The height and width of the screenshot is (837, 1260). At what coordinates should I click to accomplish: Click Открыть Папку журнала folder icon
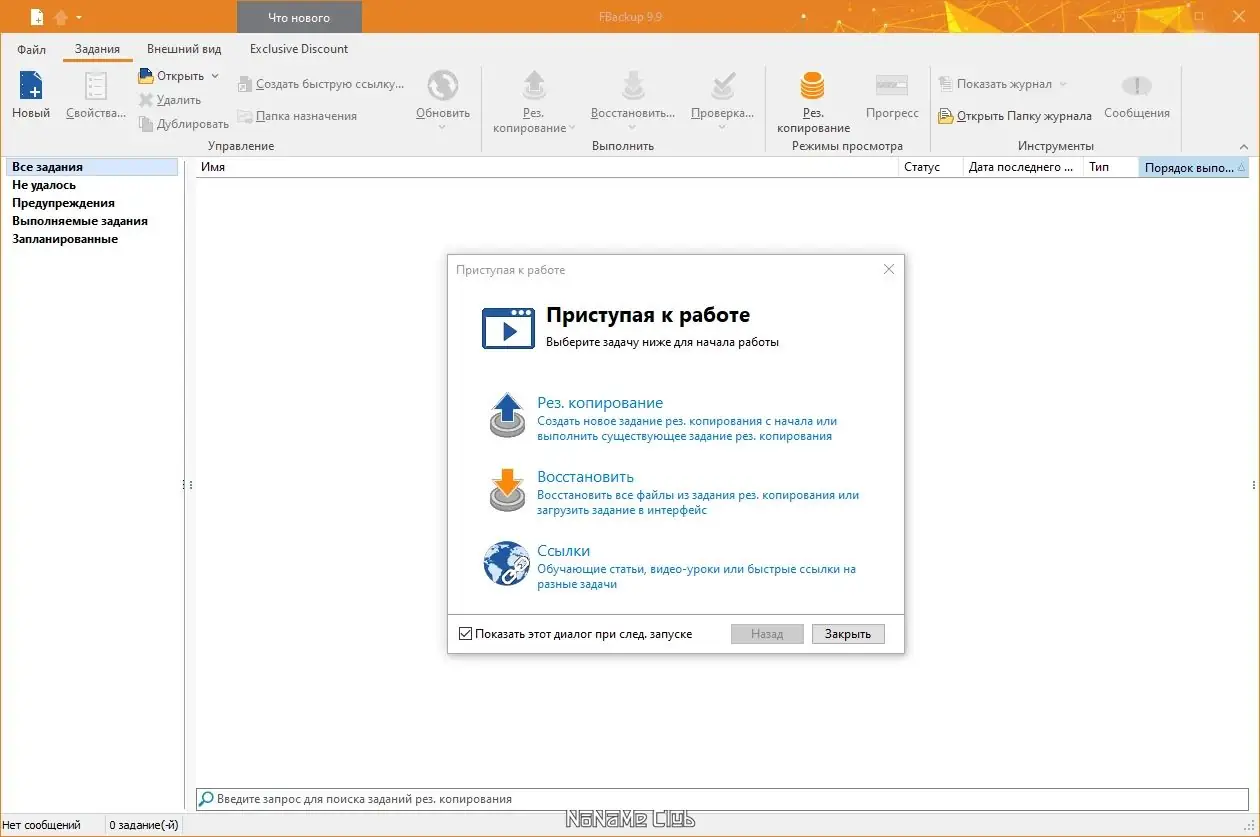[946, 116]
